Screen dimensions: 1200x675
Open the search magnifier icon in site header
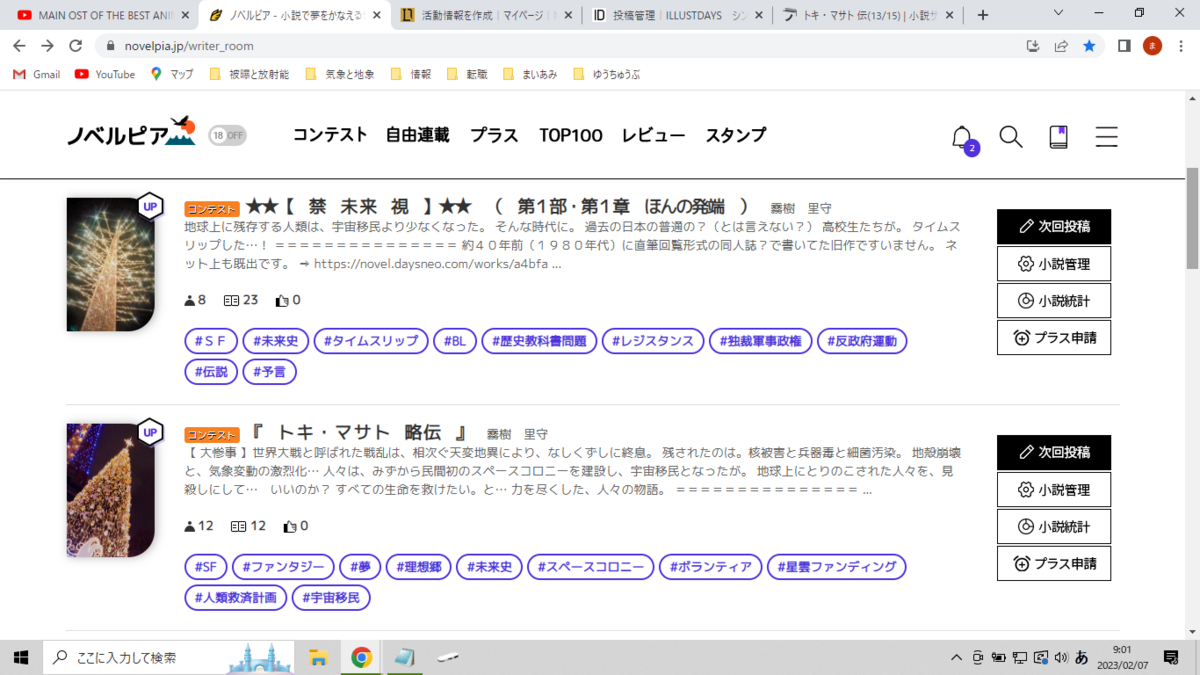coord(1011,137)
